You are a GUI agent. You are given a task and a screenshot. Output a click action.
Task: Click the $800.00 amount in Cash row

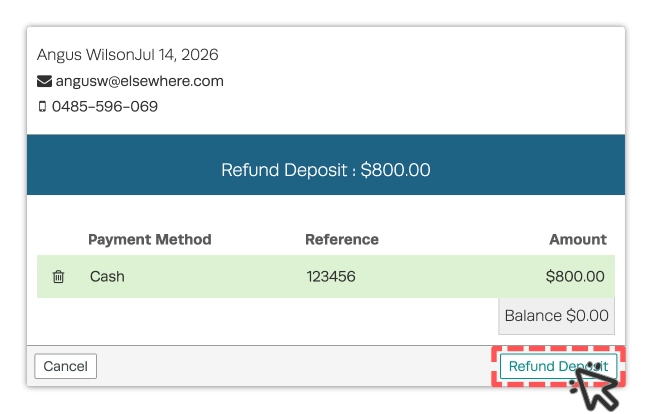(x=575, y=276)
